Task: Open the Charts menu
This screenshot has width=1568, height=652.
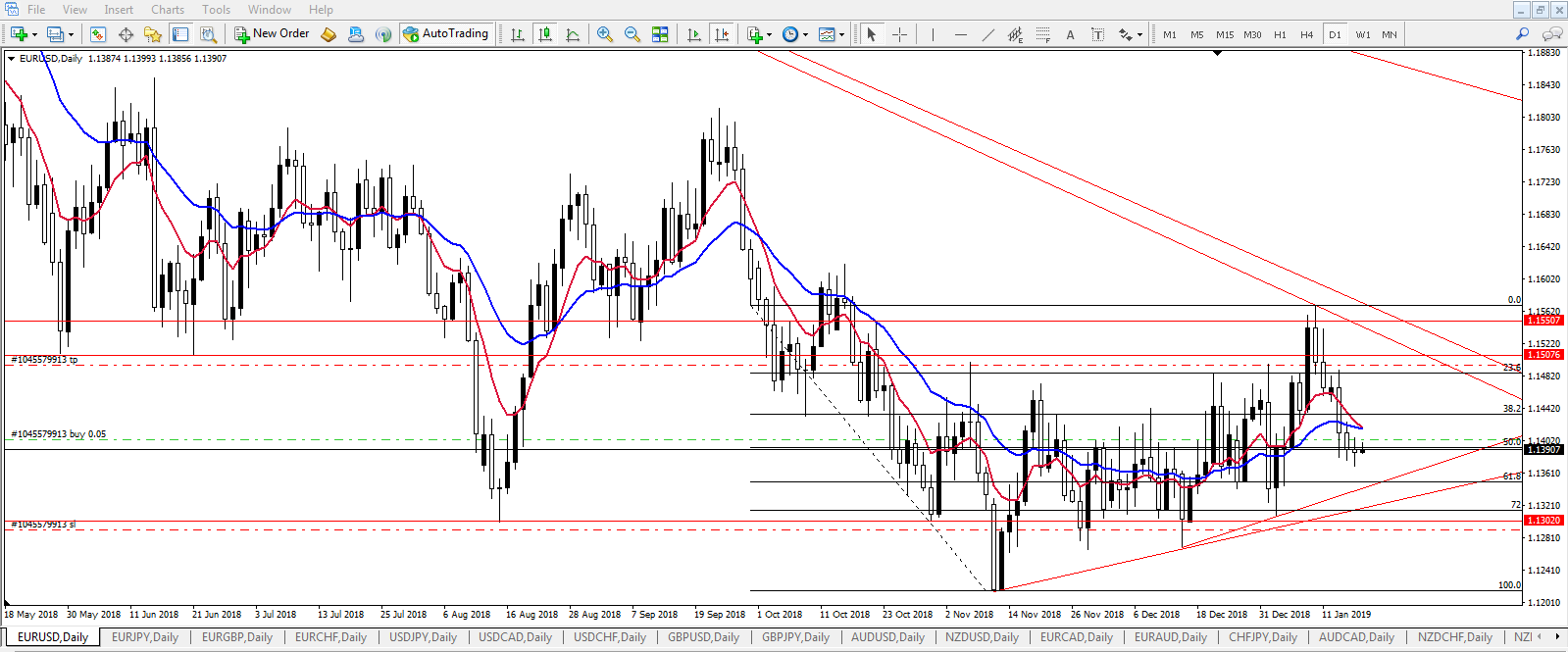Action: click(168, 10)
